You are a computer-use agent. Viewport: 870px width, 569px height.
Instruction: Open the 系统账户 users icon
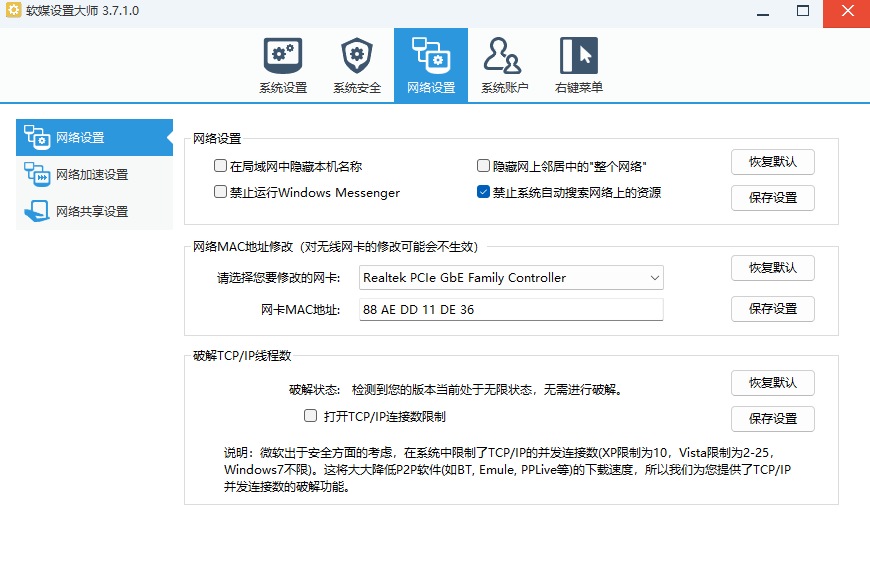(504, 56)
